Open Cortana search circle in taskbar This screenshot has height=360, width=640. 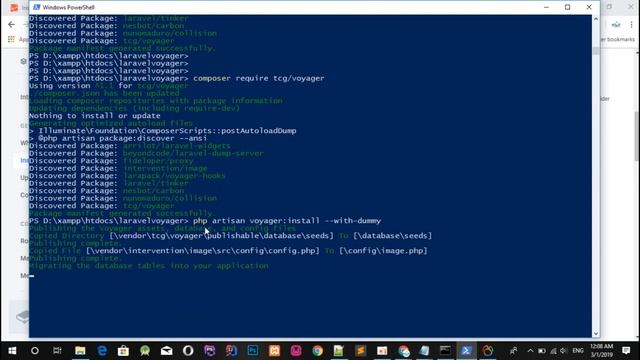tap(35, 351)
